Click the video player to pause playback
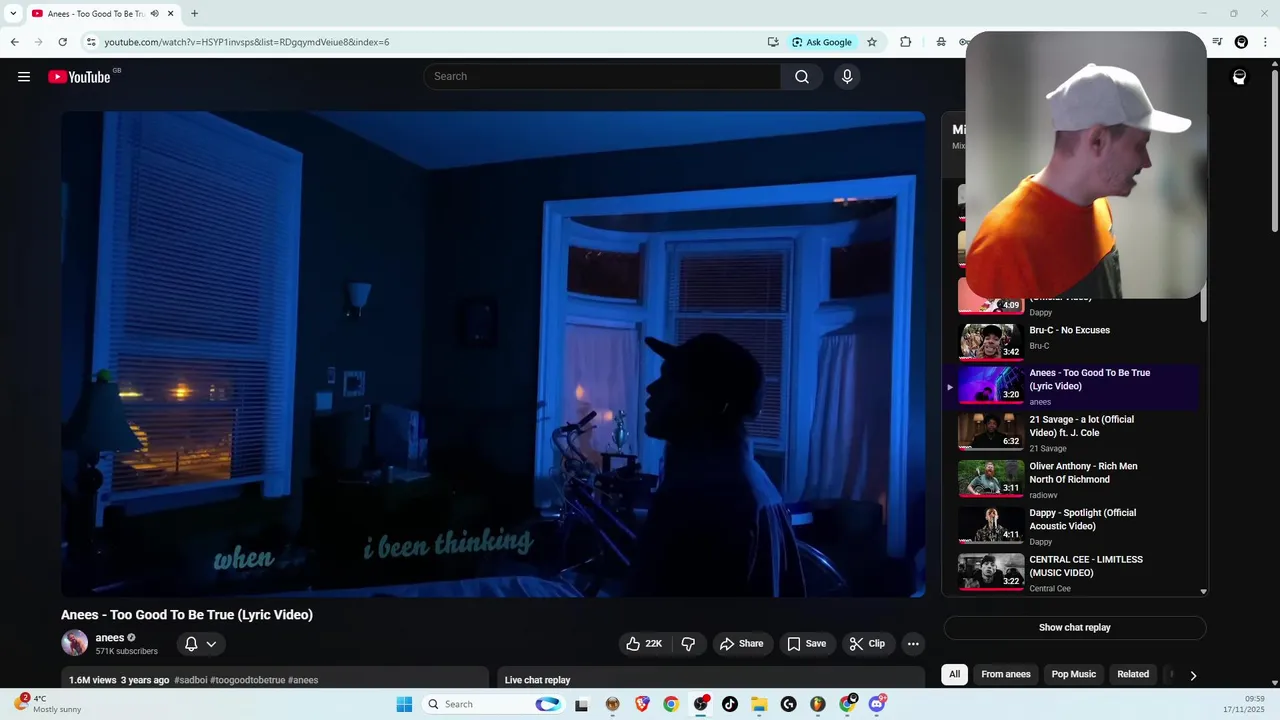This screenshot has width=1280, height=720. (493, 354)
